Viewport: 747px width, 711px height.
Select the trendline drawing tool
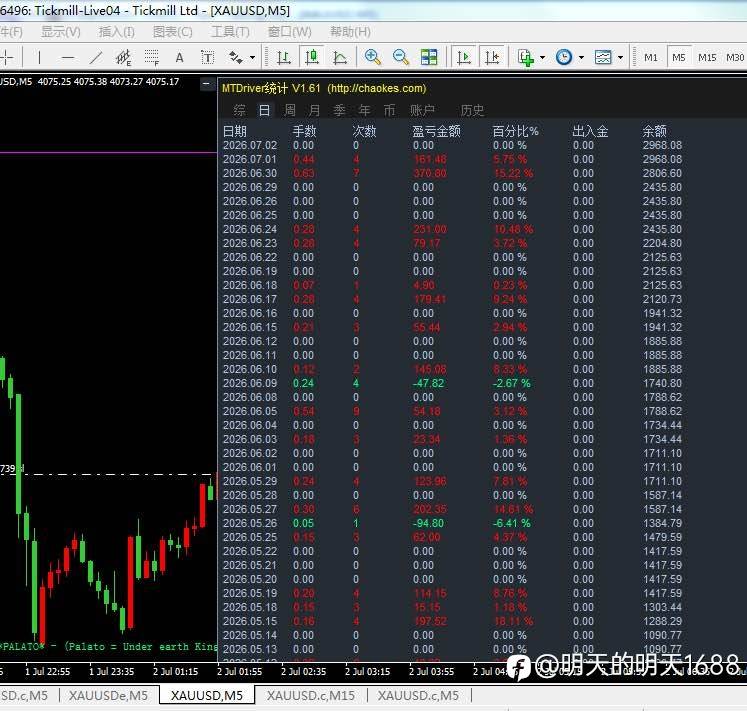click(96, 58)
